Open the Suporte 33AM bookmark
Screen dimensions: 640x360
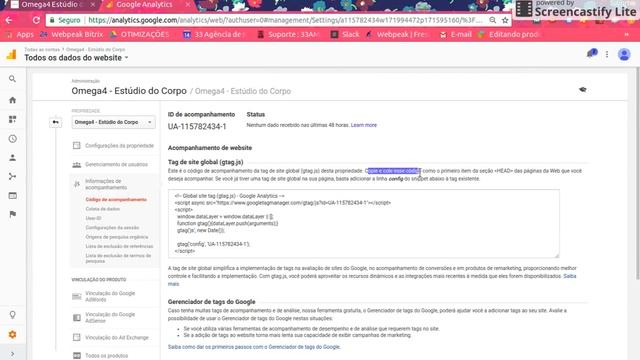coord(288,35)
